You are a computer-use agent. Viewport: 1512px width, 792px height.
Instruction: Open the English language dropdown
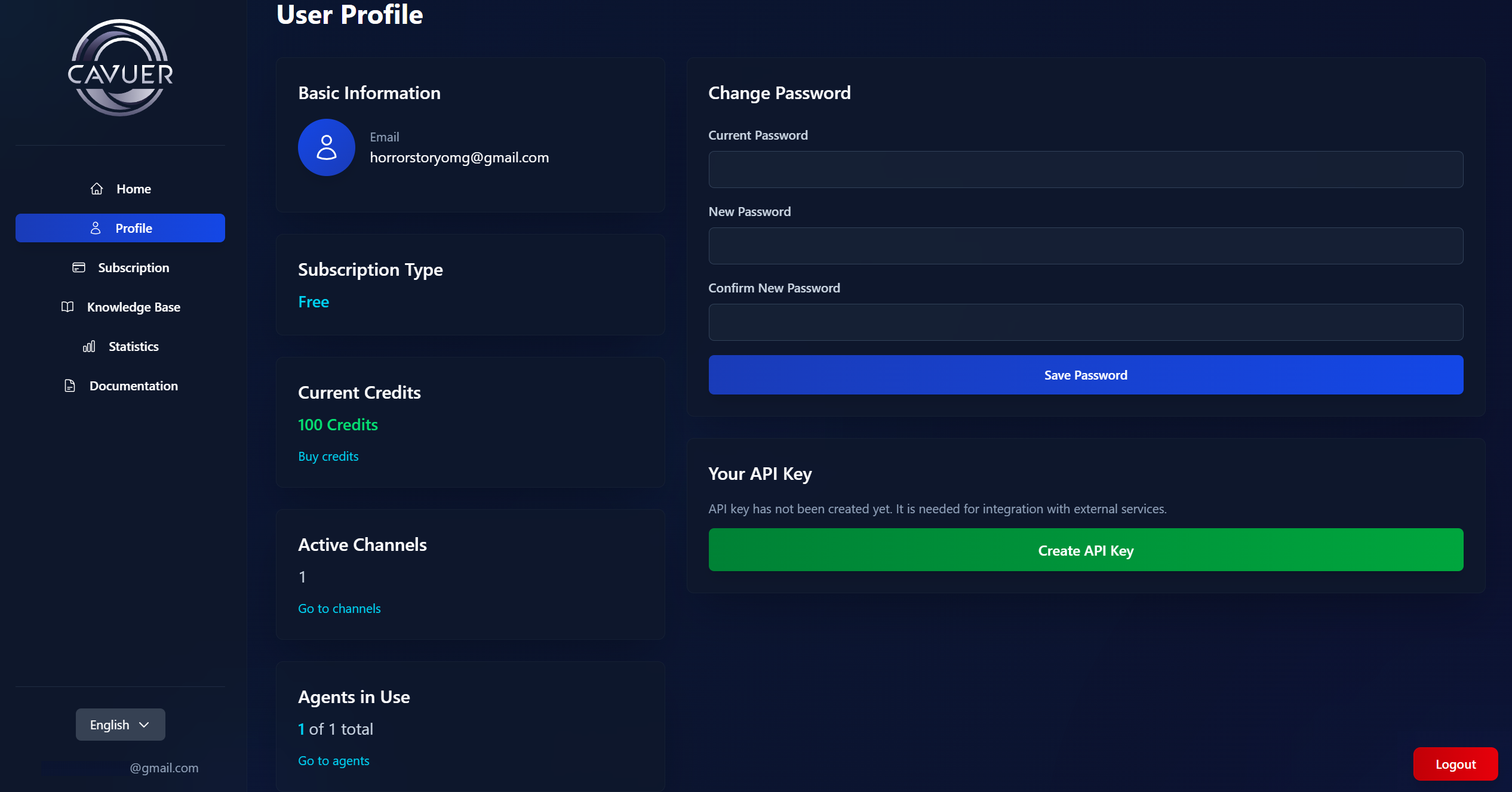point(120,725)
